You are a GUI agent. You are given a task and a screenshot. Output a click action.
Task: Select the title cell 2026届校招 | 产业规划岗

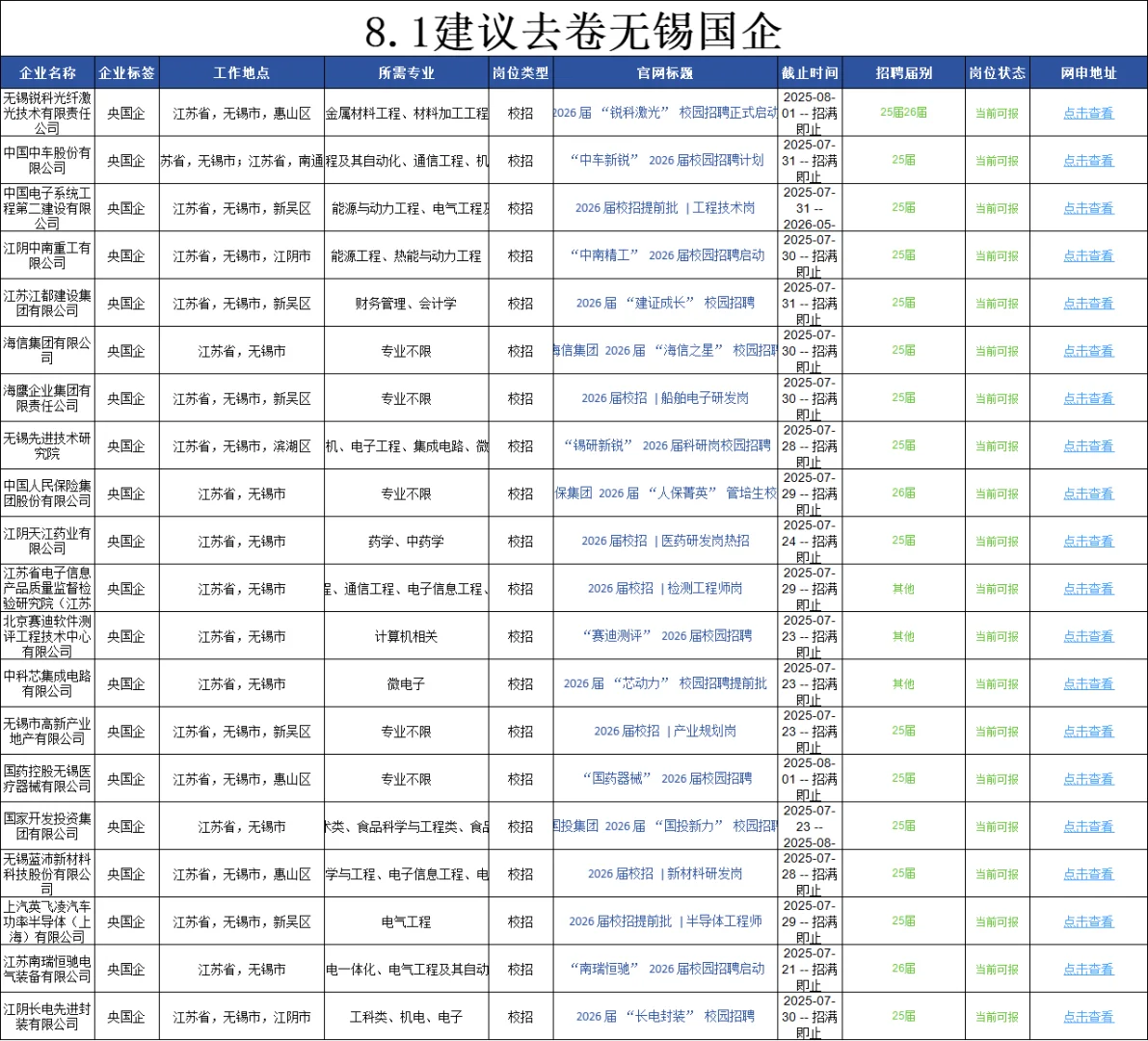tap(665, 732)
